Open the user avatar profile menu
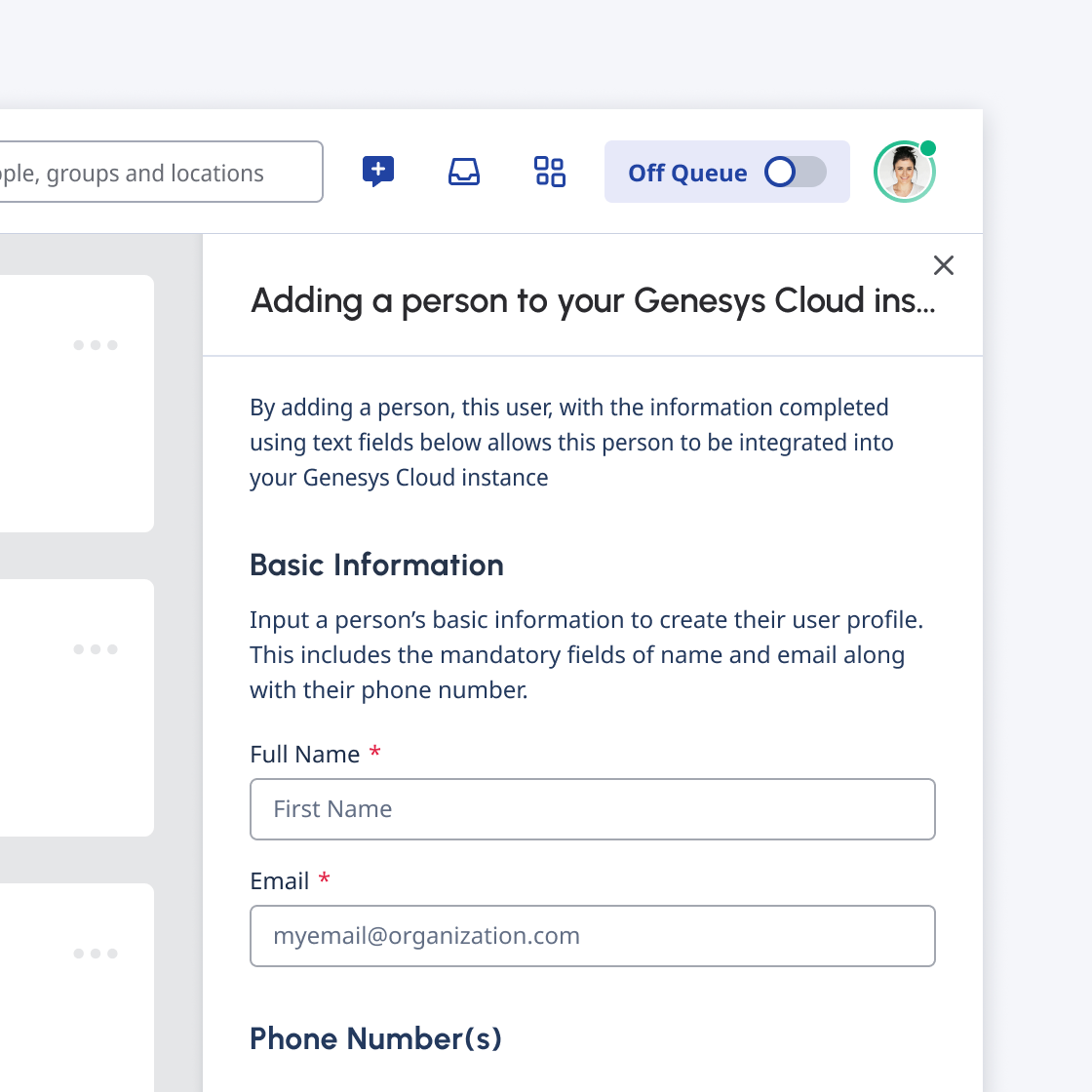Image resolution: width=1092 pixels, height=1092 pixels. 904,172
